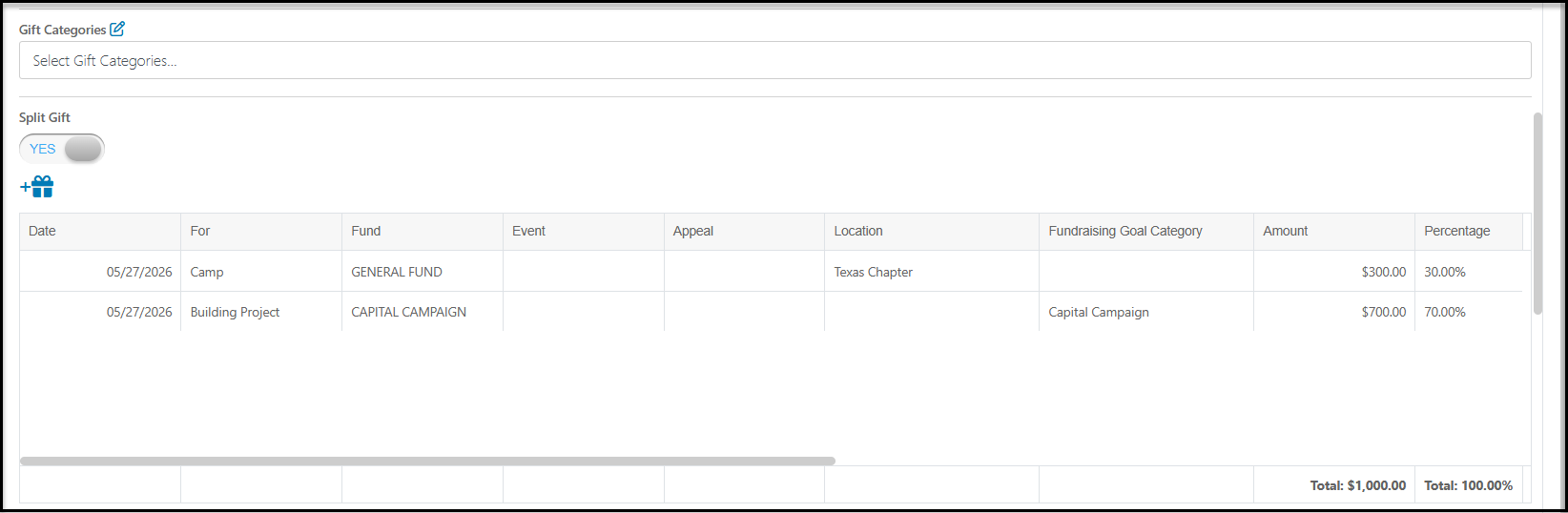Screen dimensions: 1568x513
Task: Click the Fundraising Goal Category column header
Action: tap(1146, 231)
